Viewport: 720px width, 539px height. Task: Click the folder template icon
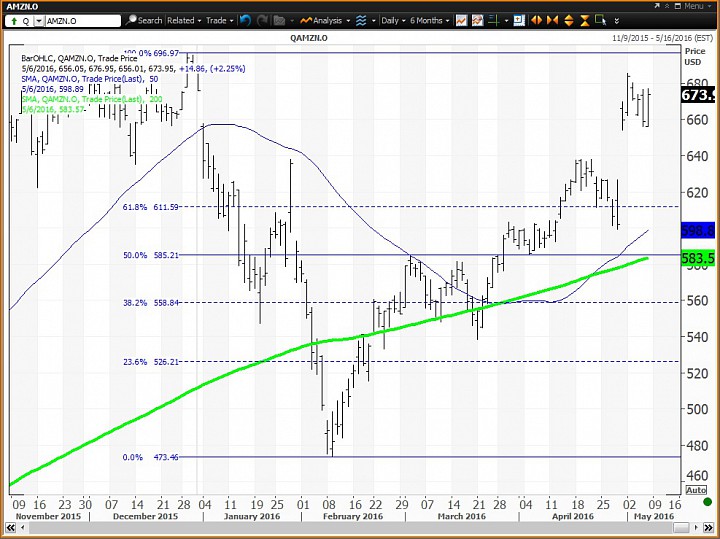point(279,21)
